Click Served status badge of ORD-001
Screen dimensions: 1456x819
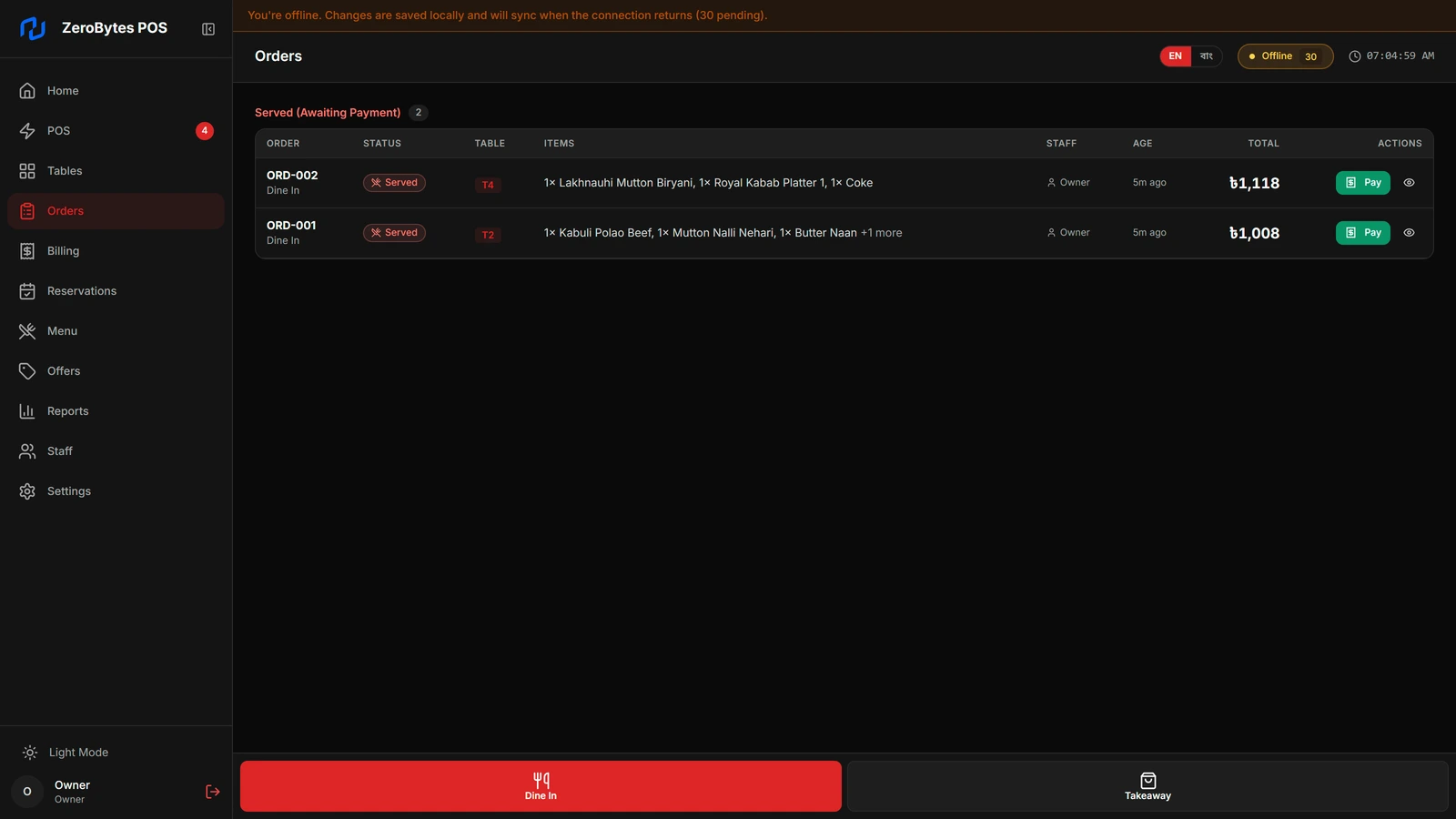click(x=394, y=233)
